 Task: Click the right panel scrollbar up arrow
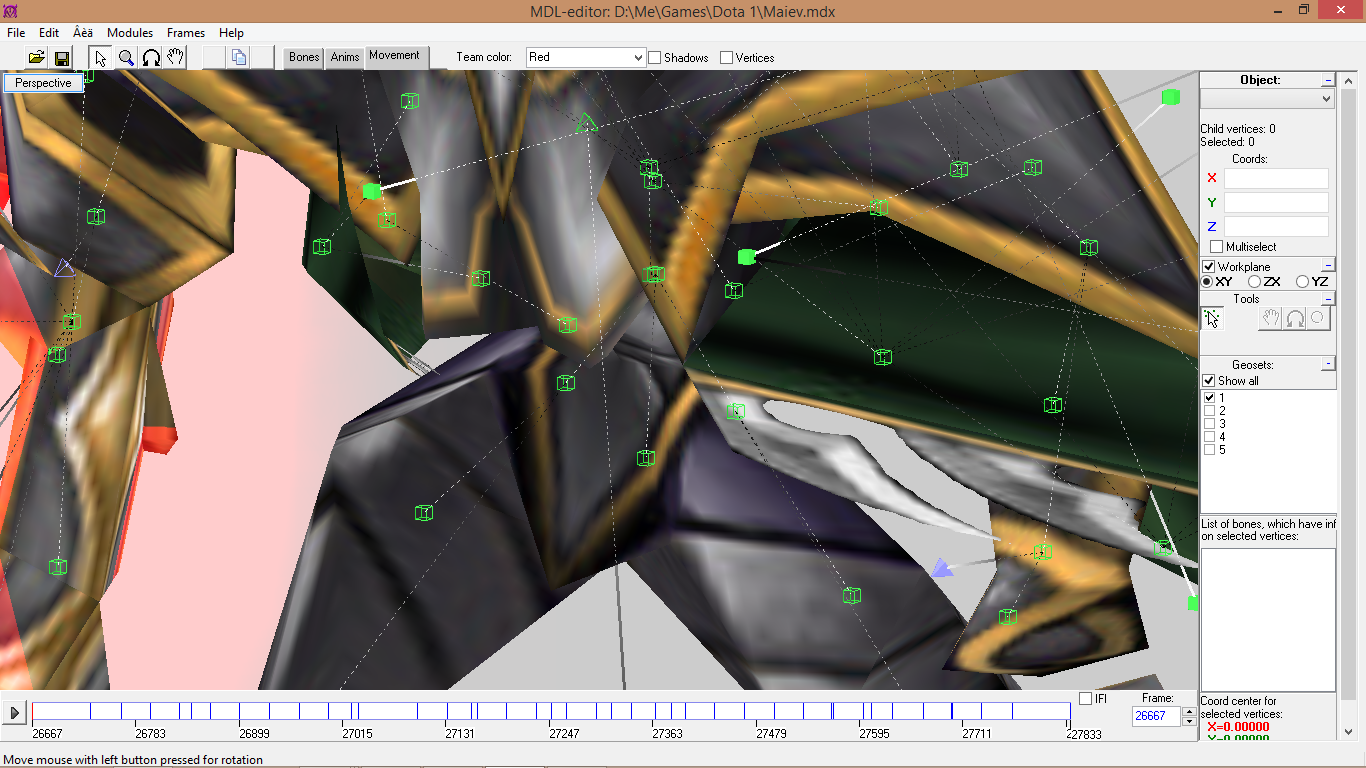[x=1350, y=79]
